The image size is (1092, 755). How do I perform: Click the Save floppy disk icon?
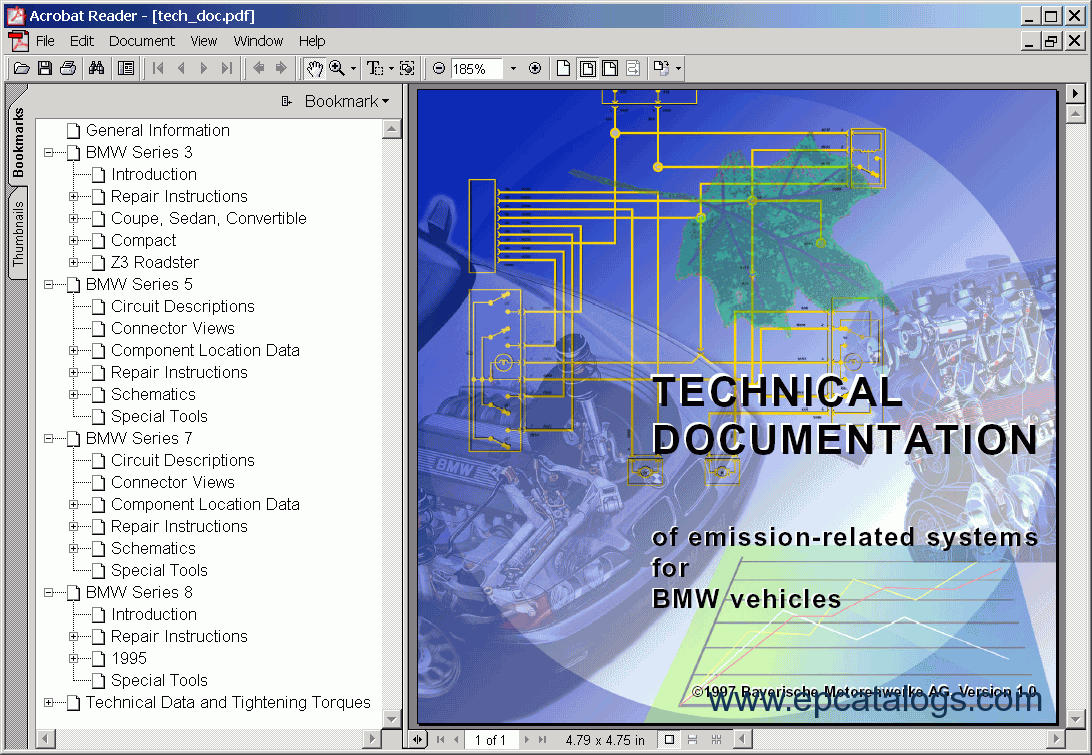(x=45, y=68)
